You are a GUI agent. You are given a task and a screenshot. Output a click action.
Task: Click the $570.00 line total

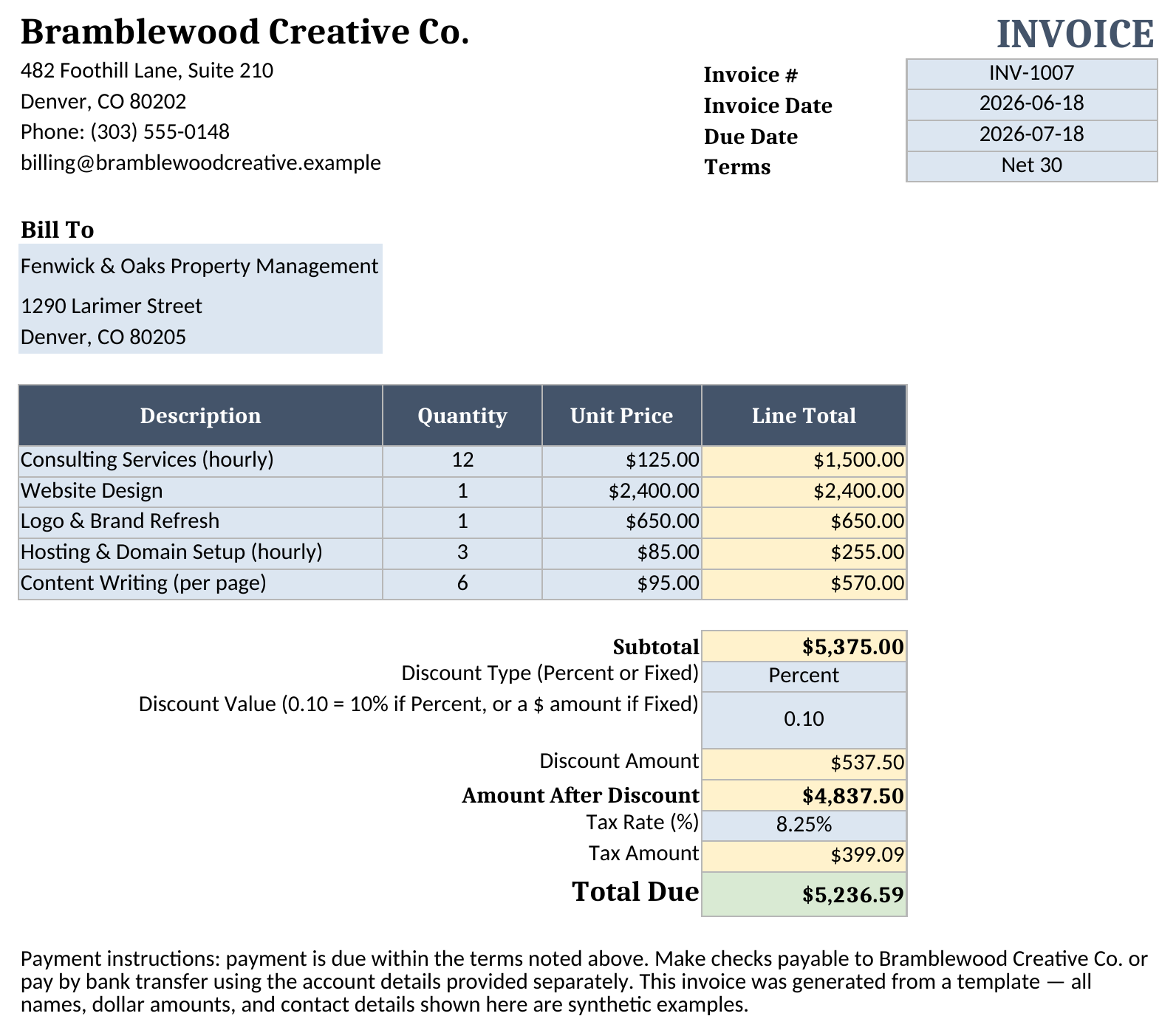(x=804, y=584)
